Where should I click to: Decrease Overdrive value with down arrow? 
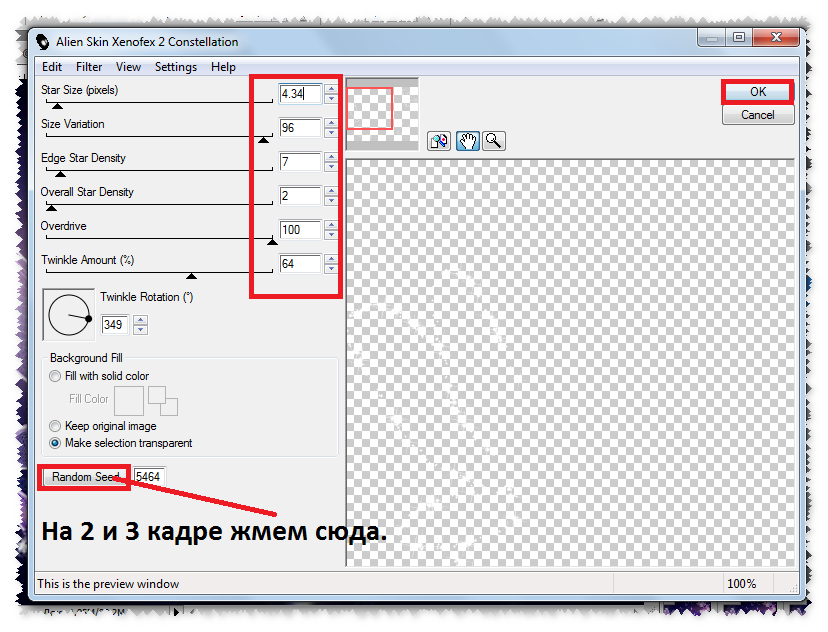331,234
